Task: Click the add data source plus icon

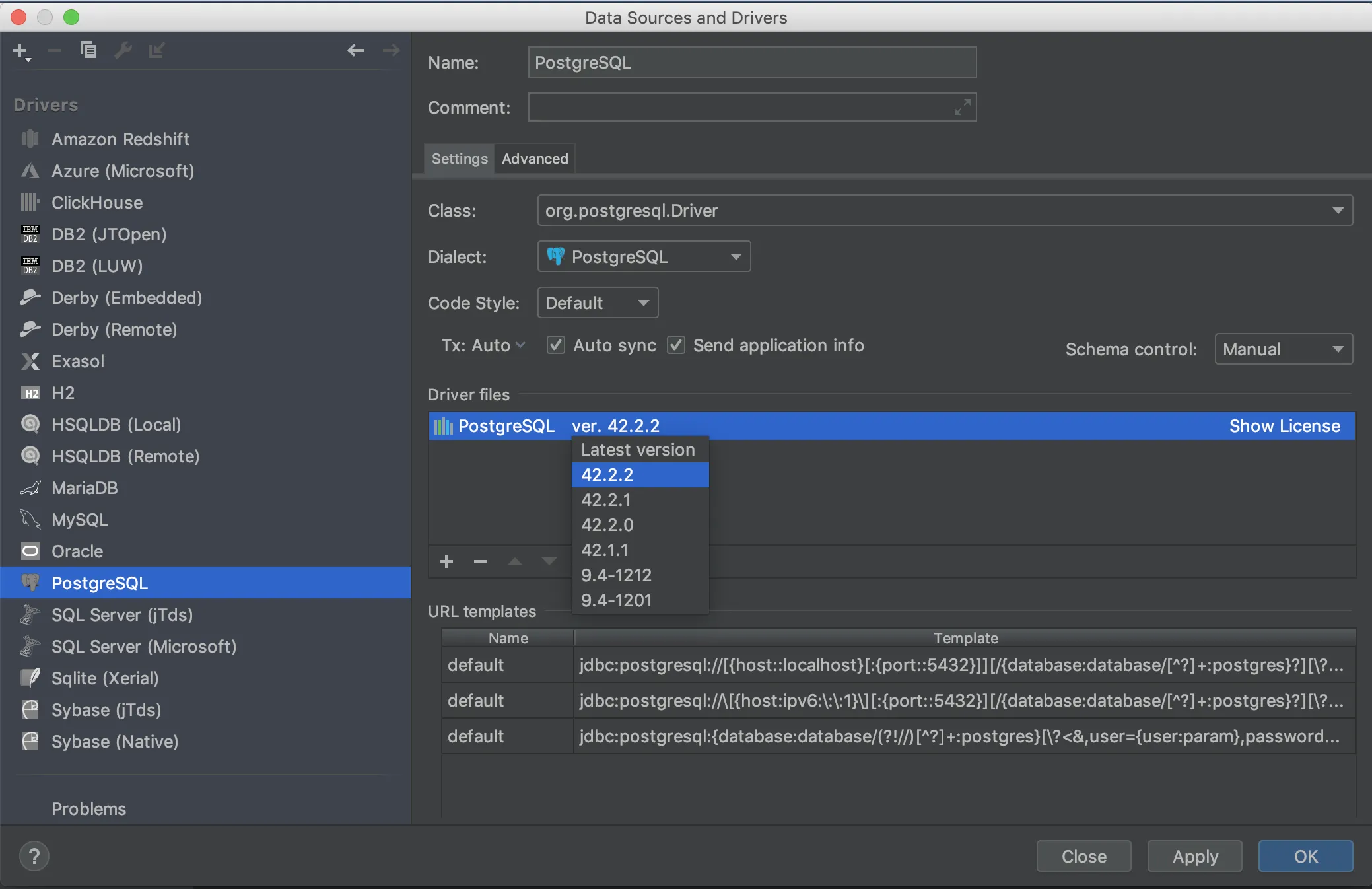Action: click(20, 50)
